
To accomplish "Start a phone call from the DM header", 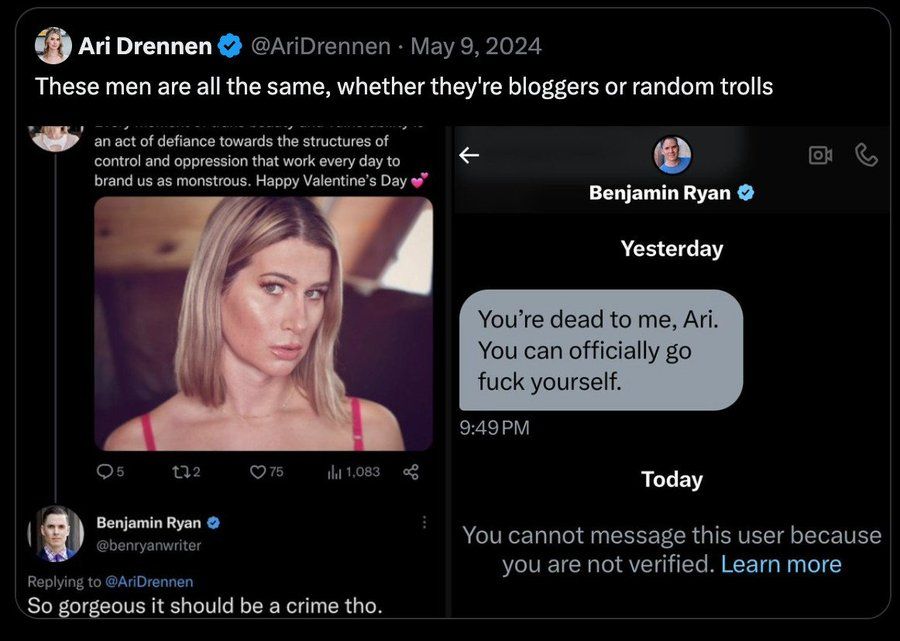I will 866,155.
